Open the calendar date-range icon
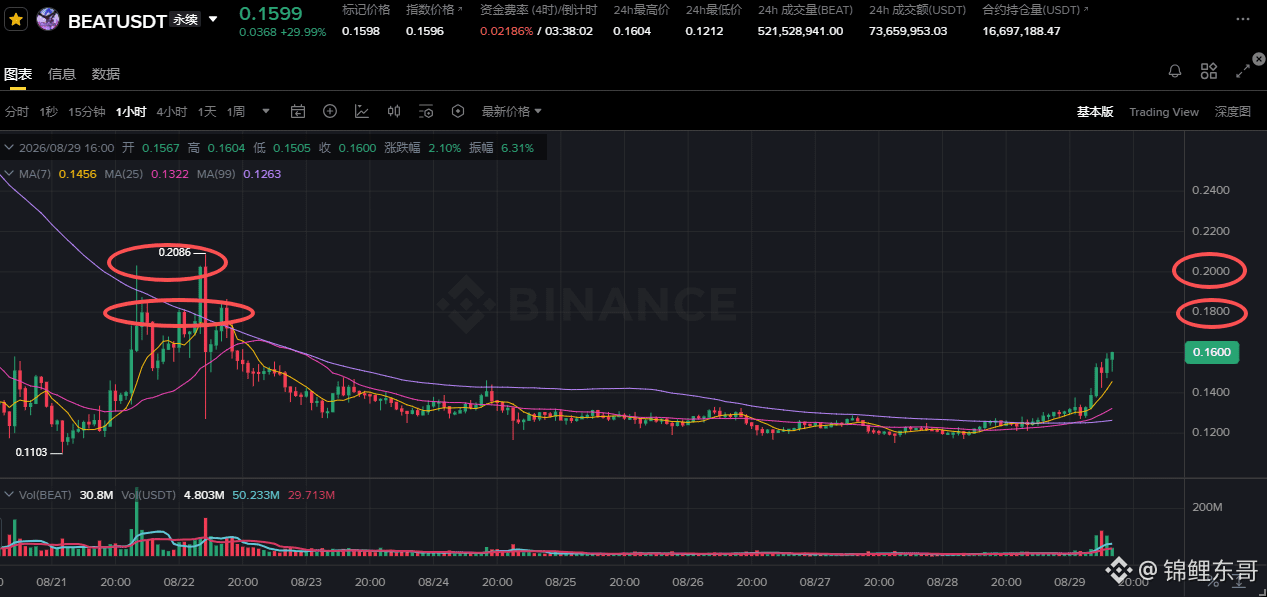The image size is (1267, 597). (x=298, y=111)
